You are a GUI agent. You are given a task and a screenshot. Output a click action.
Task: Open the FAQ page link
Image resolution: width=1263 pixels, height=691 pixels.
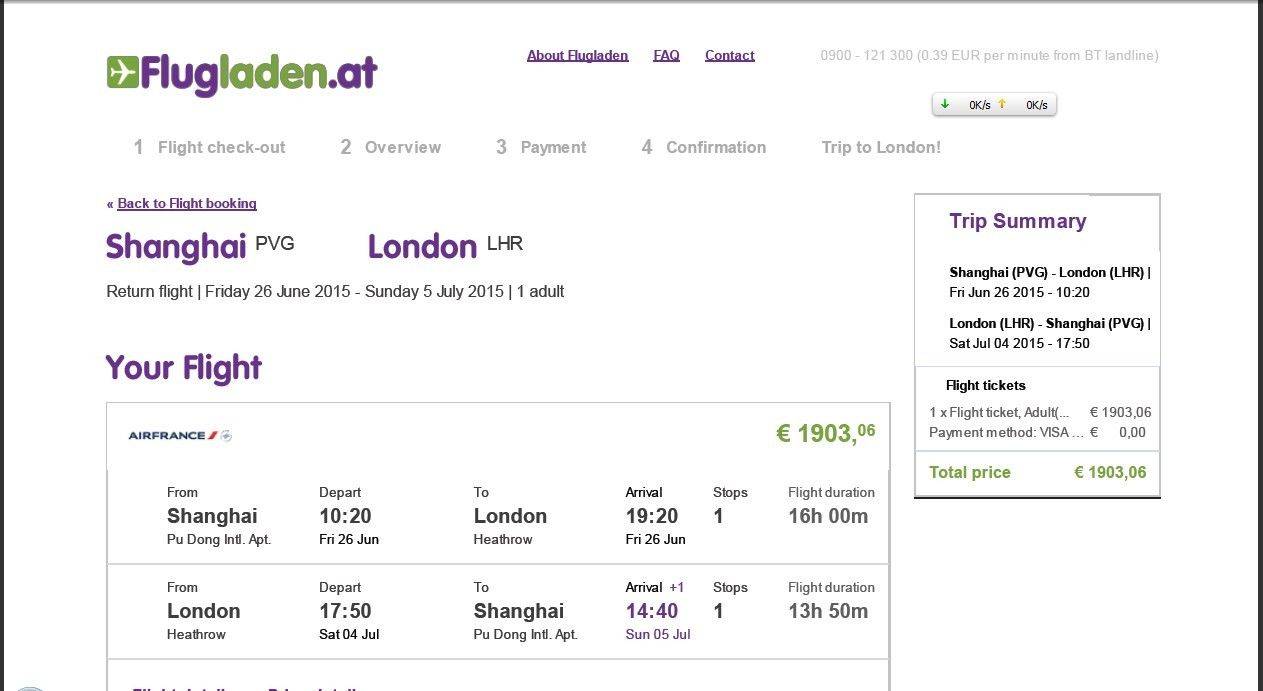point(666,55)
